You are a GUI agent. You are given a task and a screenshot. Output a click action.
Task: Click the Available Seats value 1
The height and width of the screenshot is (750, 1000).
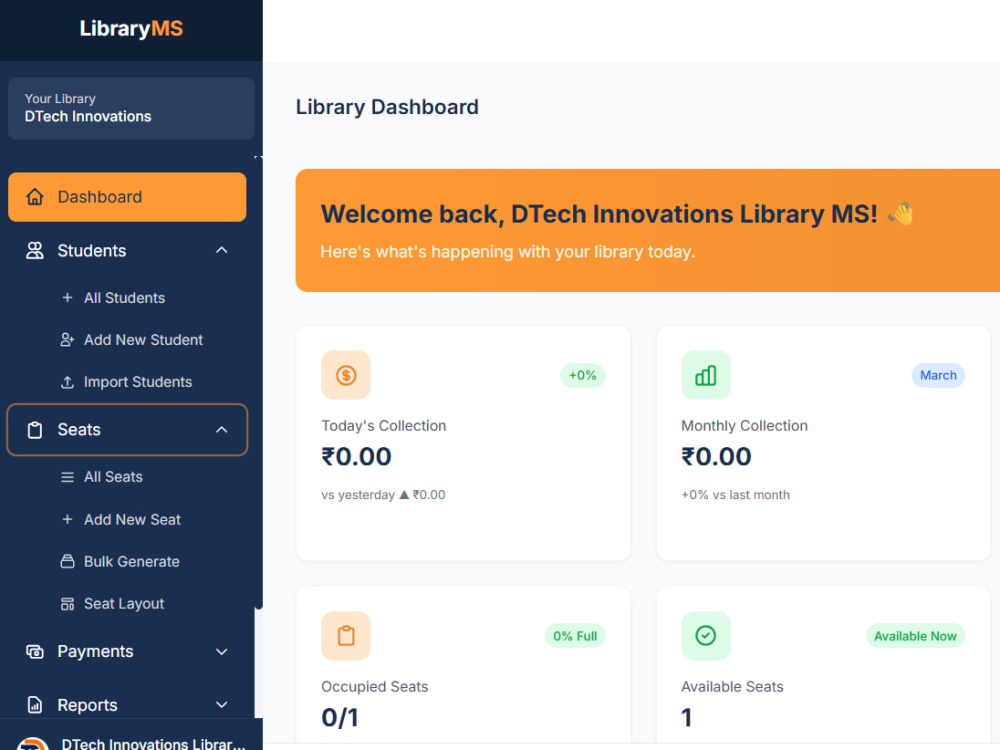click(x=686, y=718)
